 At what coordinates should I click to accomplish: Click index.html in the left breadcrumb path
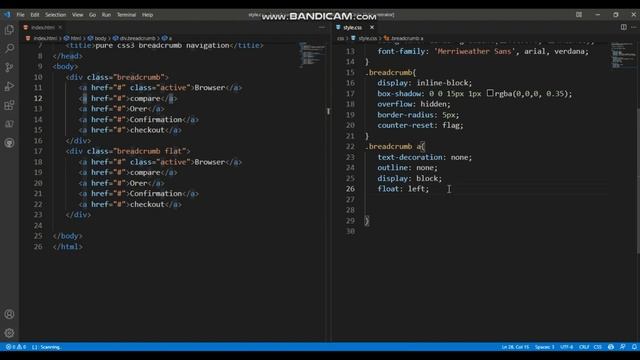coord(45,38)
